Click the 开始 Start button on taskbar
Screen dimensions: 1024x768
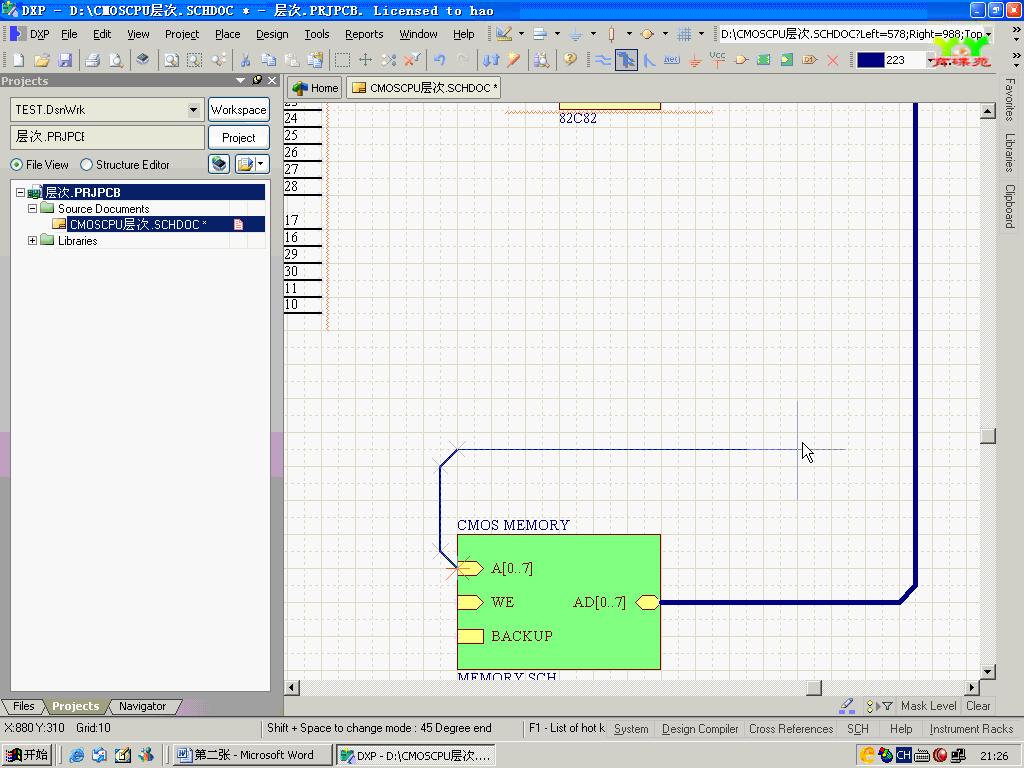click(x=27, y=755)
